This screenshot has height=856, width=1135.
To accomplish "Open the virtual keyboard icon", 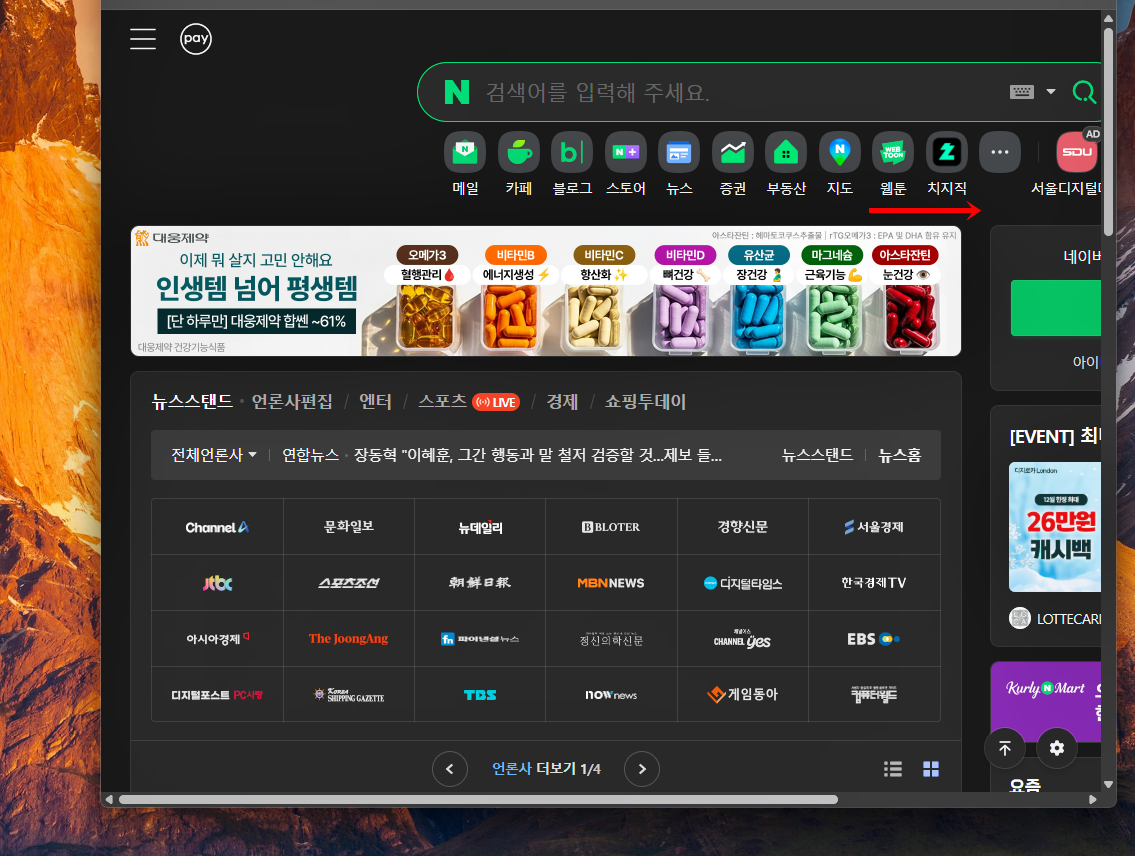I will 1021,92.
